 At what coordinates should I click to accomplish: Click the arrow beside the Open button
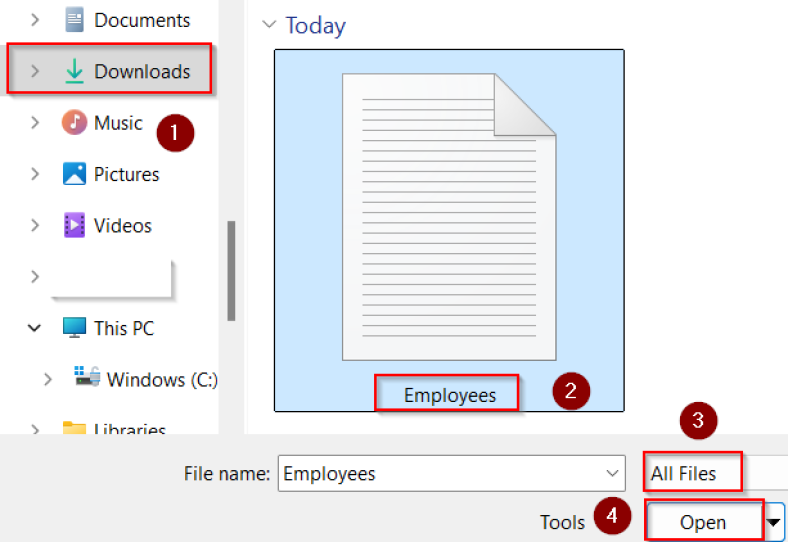point(775,522)
